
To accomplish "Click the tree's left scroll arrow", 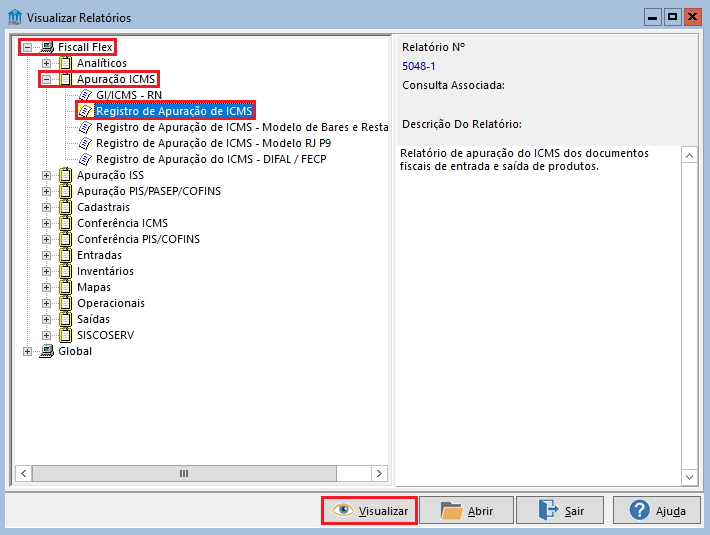I will point(24,473).
